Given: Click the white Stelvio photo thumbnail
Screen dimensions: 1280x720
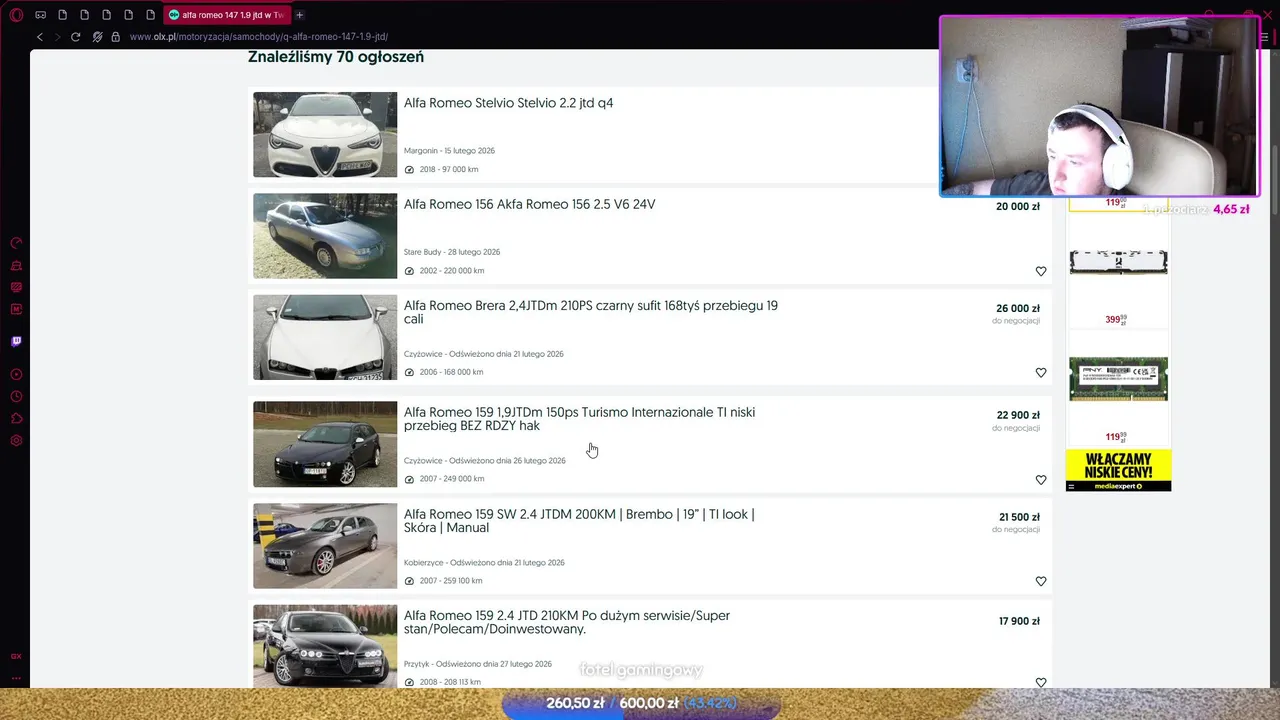Looking at the screenshot, I should [325, 135].
